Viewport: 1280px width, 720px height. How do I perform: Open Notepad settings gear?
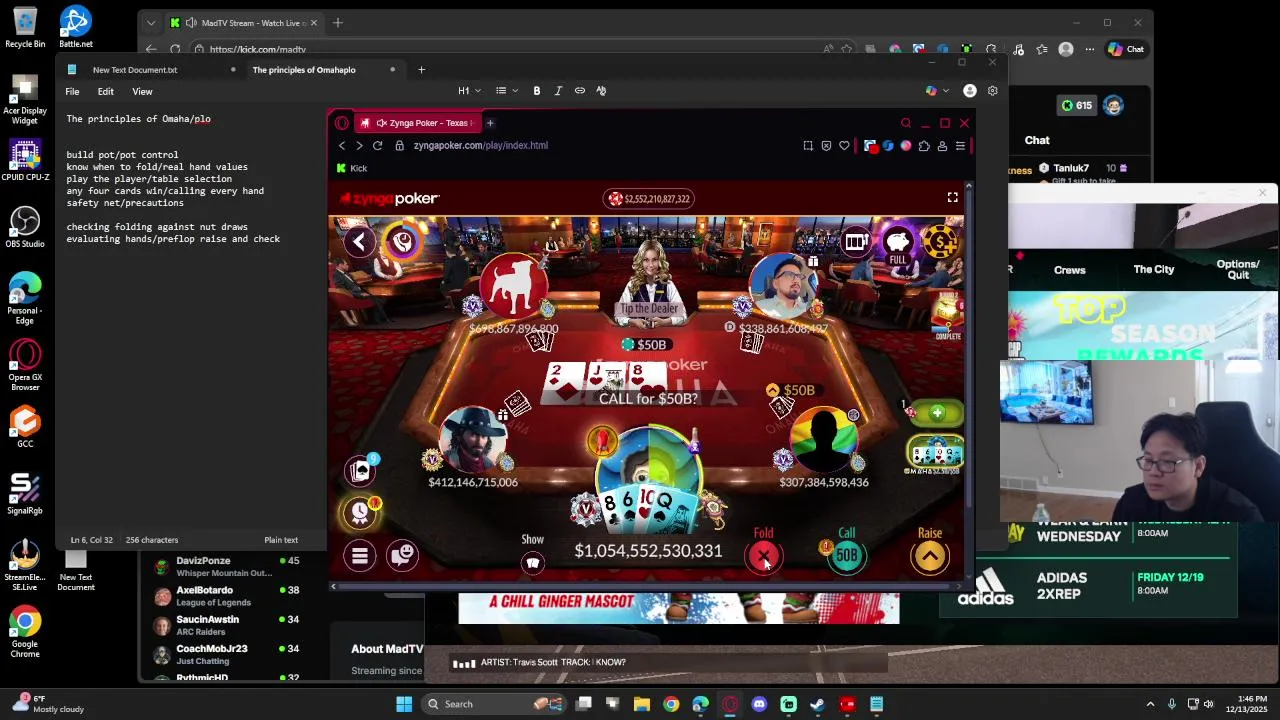[992, 91]
